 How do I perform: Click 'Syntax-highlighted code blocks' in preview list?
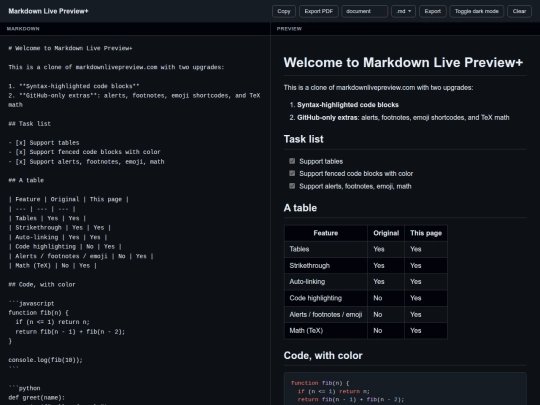click(348, 105)
